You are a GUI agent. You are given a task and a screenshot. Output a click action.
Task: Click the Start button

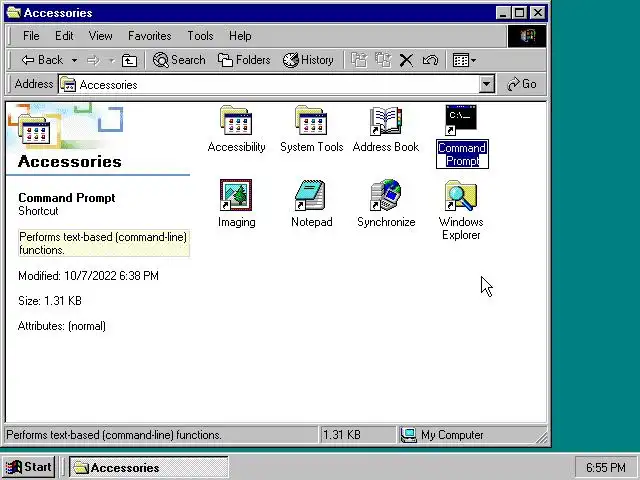click(28, 467)
